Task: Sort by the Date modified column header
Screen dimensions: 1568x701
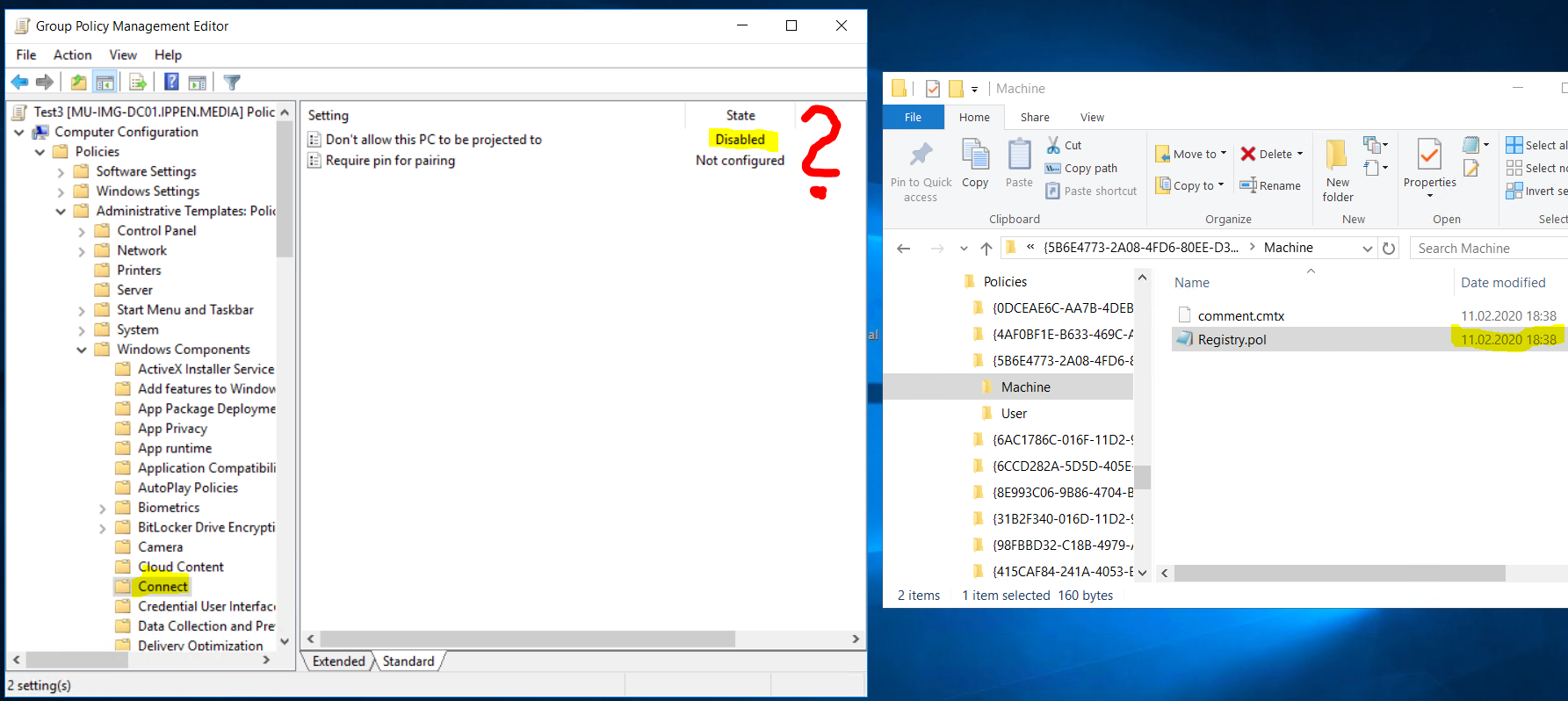Action: pyautogui.click(x=1503, y=283)
